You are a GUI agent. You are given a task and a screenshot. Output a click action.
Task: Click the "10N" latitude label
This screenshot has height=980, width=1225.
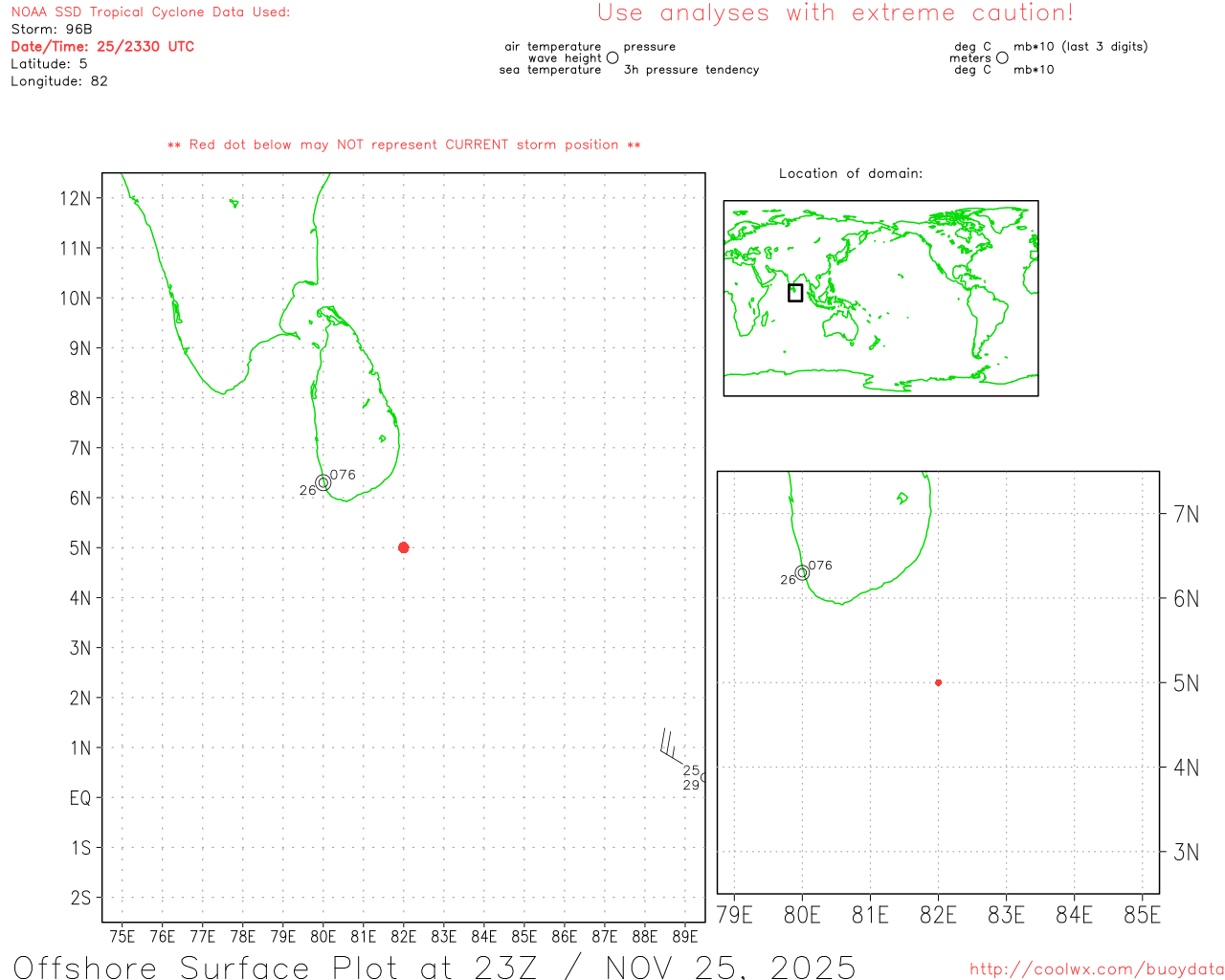coord(76,298)
